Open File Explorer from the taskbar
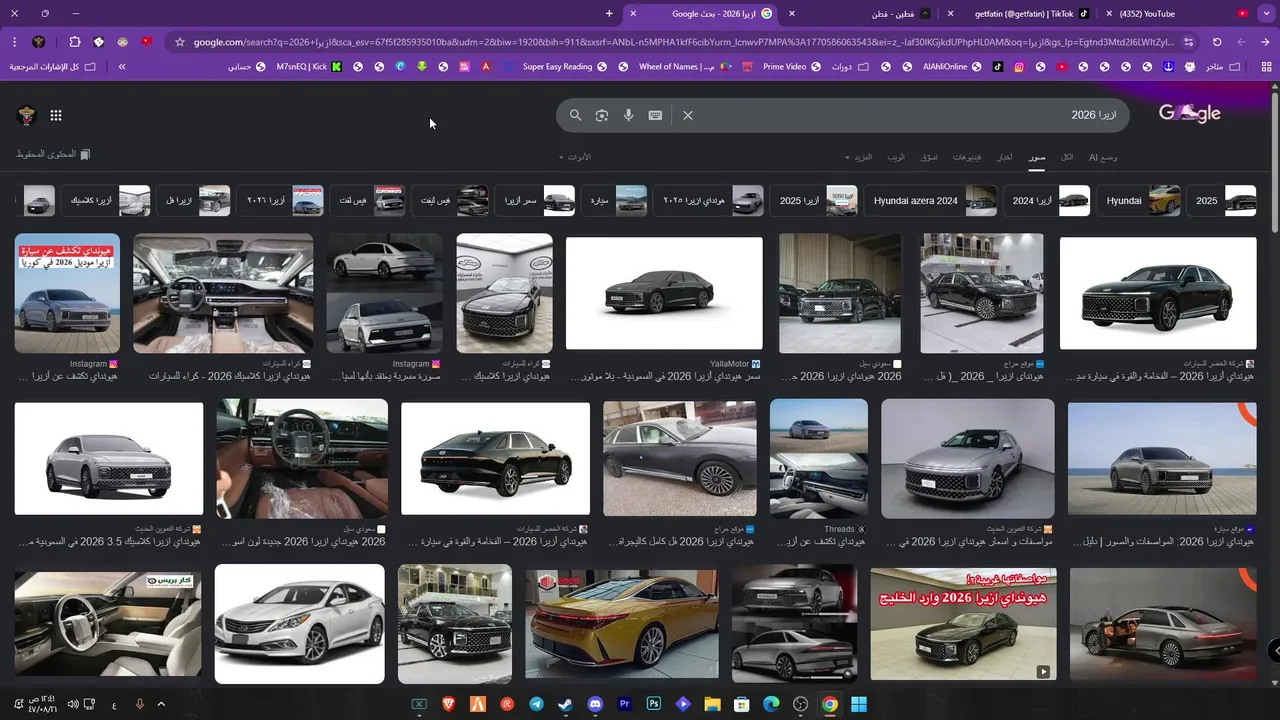 [x=712, y=704]
